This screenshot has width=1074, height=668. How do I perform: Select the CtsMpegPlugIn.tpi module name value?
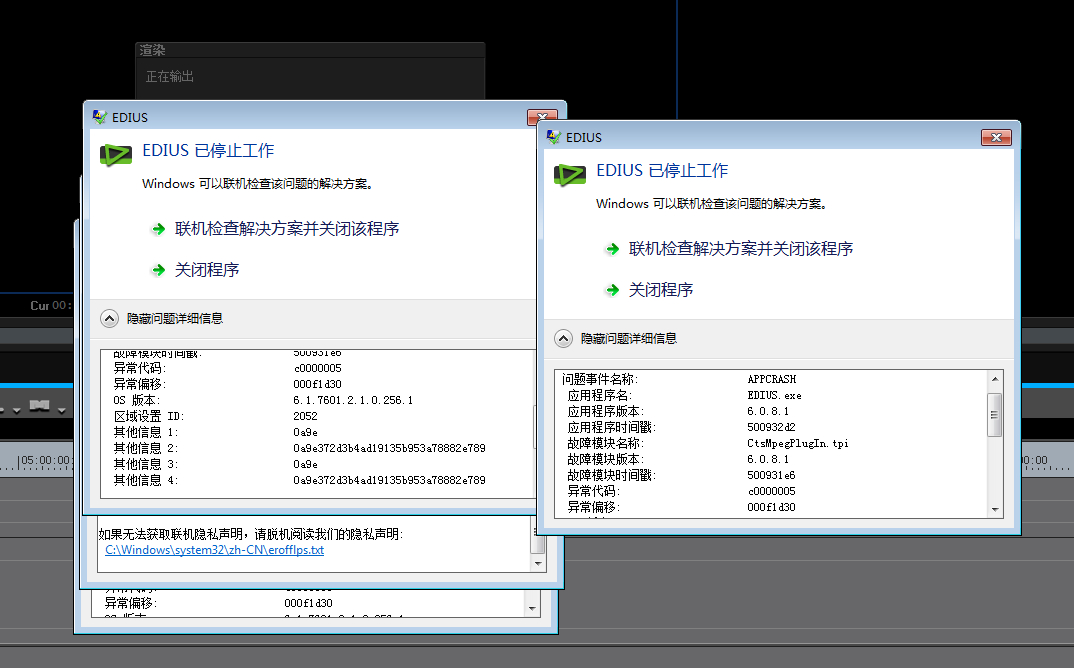click(797, 443)
